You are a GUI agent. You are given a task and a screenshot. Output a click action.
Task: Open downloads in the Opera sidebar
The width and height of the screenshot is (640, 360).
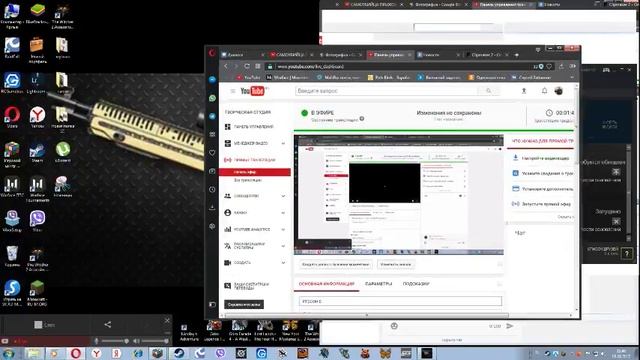[x=212, y=207]
